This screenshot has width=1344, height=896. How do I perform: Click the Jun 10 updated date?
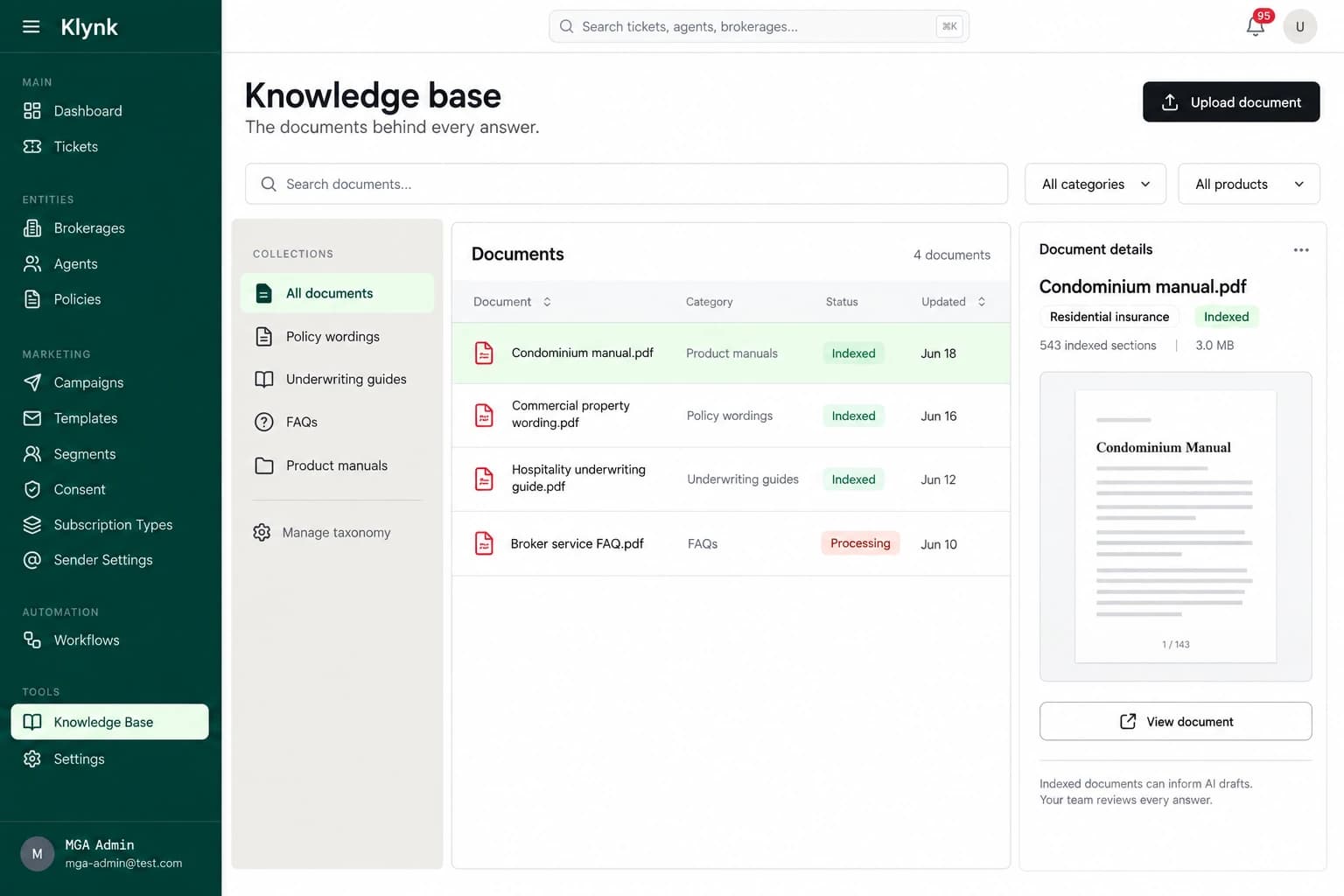point(938,544)
